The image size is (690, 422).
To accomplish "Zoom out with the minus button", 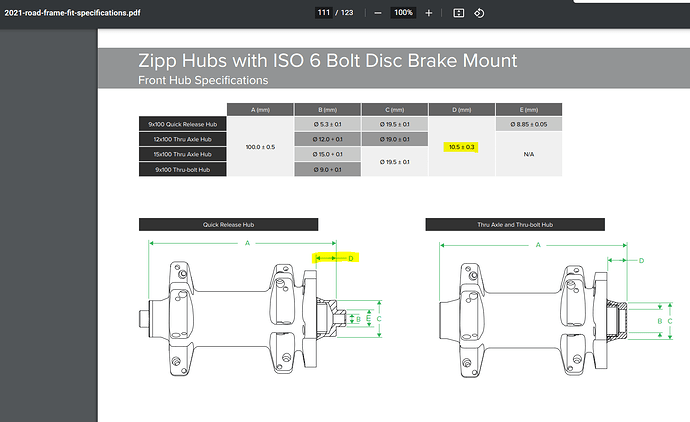I will (x=378, y=13).
